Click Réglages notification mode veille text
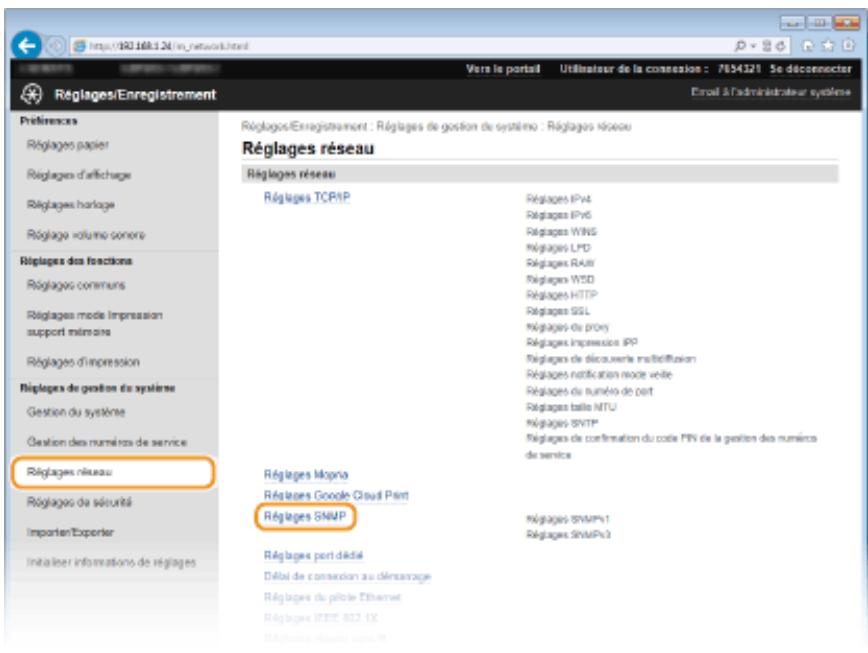868x653 pixels. (x=599, y=375)
